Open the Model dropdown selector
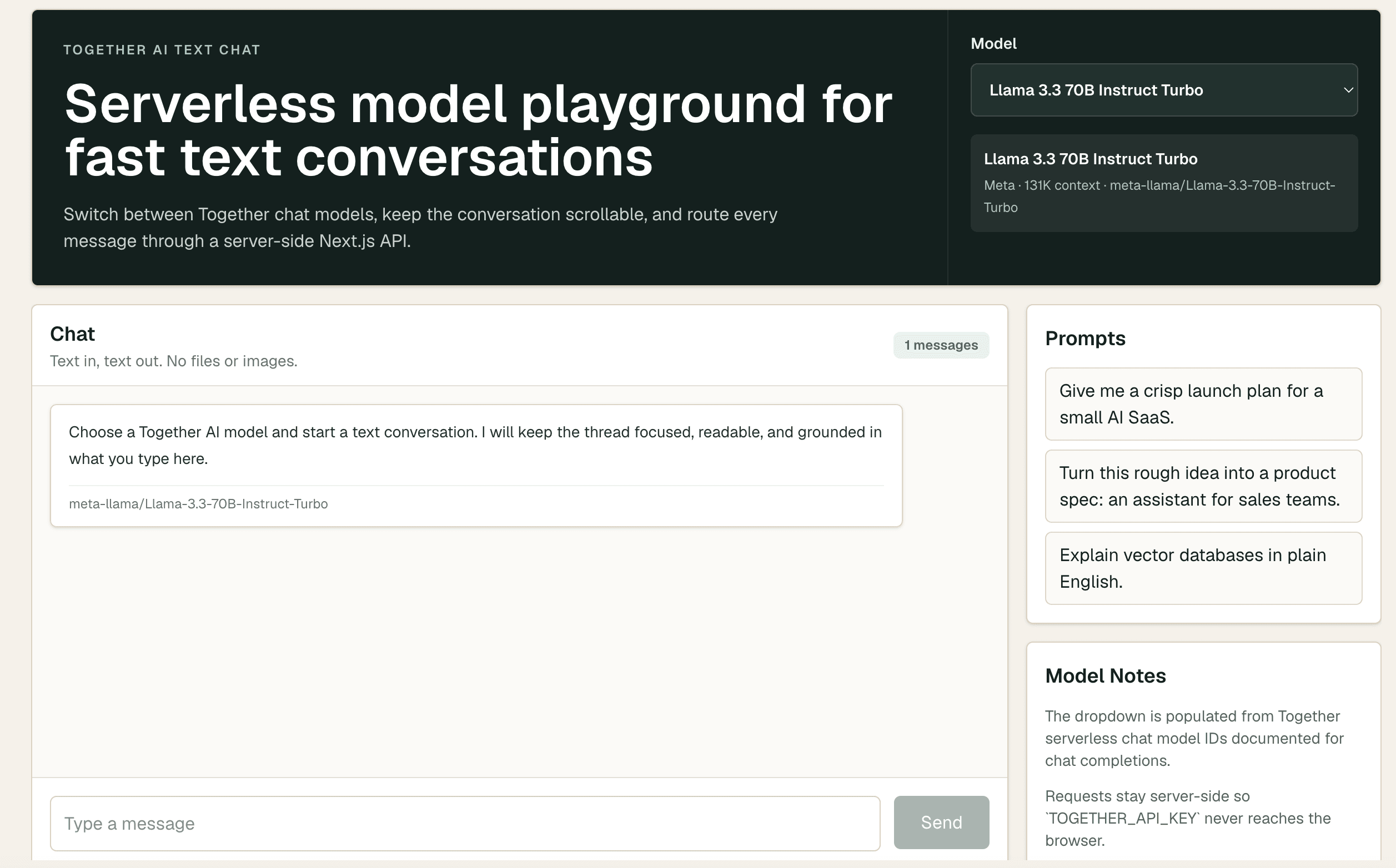Viewport: 1396px width, 868px height. 1163,90
